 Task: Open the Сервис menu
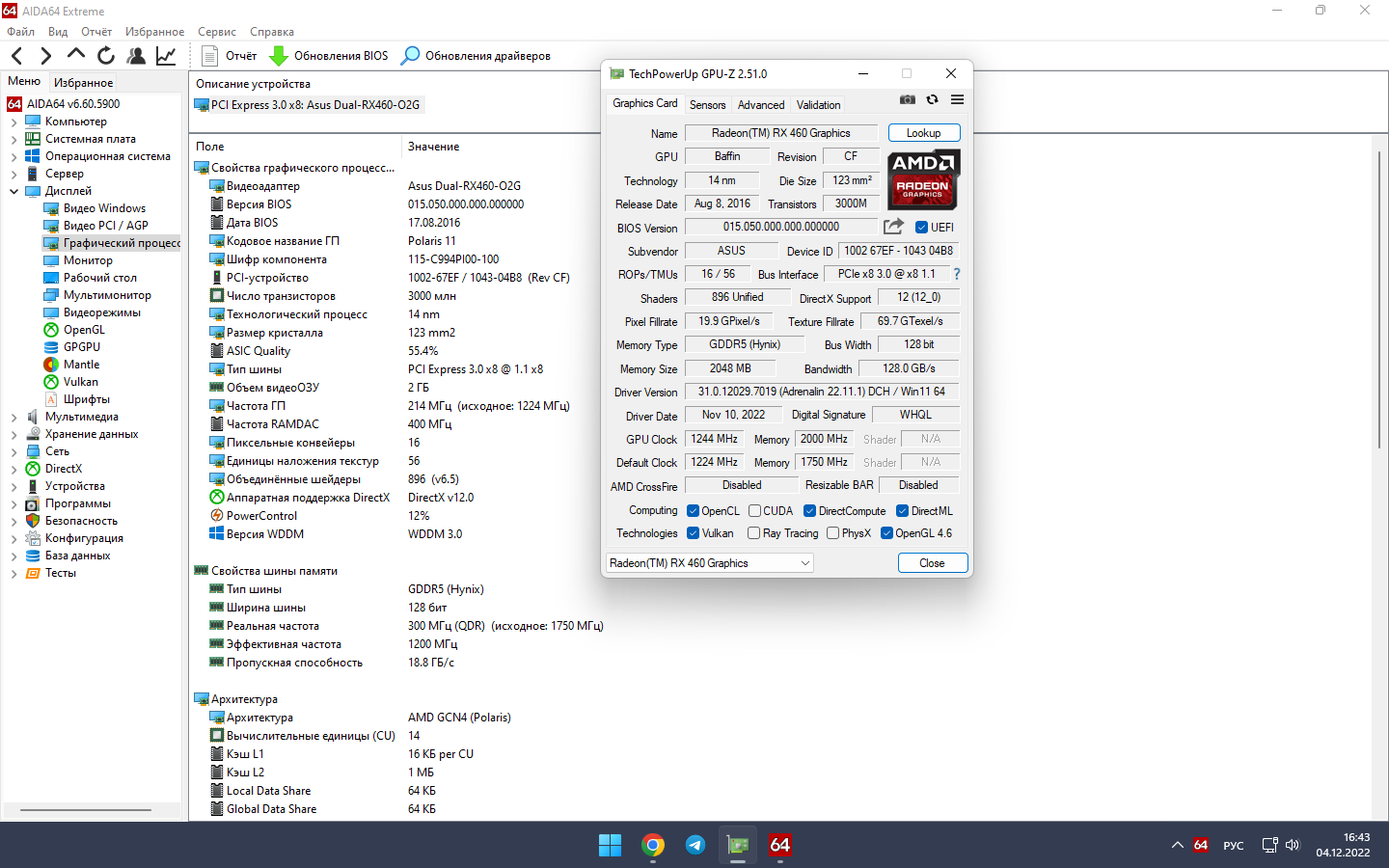(x=217, y=32)
